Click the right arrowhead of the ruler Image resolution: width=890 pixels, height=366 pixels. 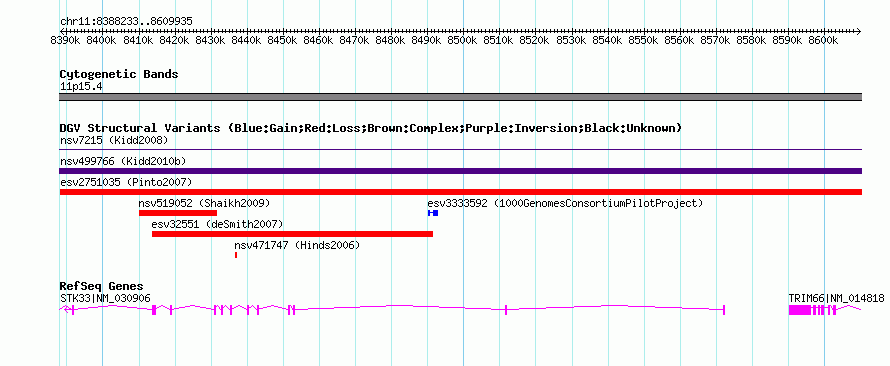pyautogui.click(x=859, y=31)
